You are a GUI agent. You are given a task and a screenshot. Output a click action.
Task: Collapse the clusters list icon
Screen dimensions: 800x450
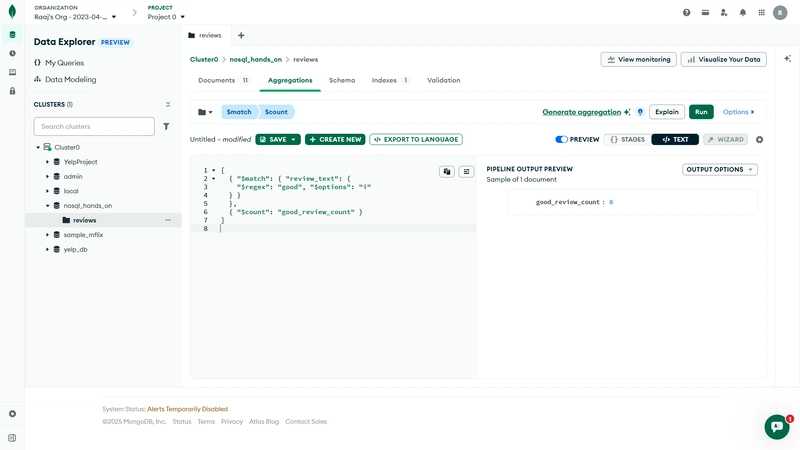tap(168, 105)
